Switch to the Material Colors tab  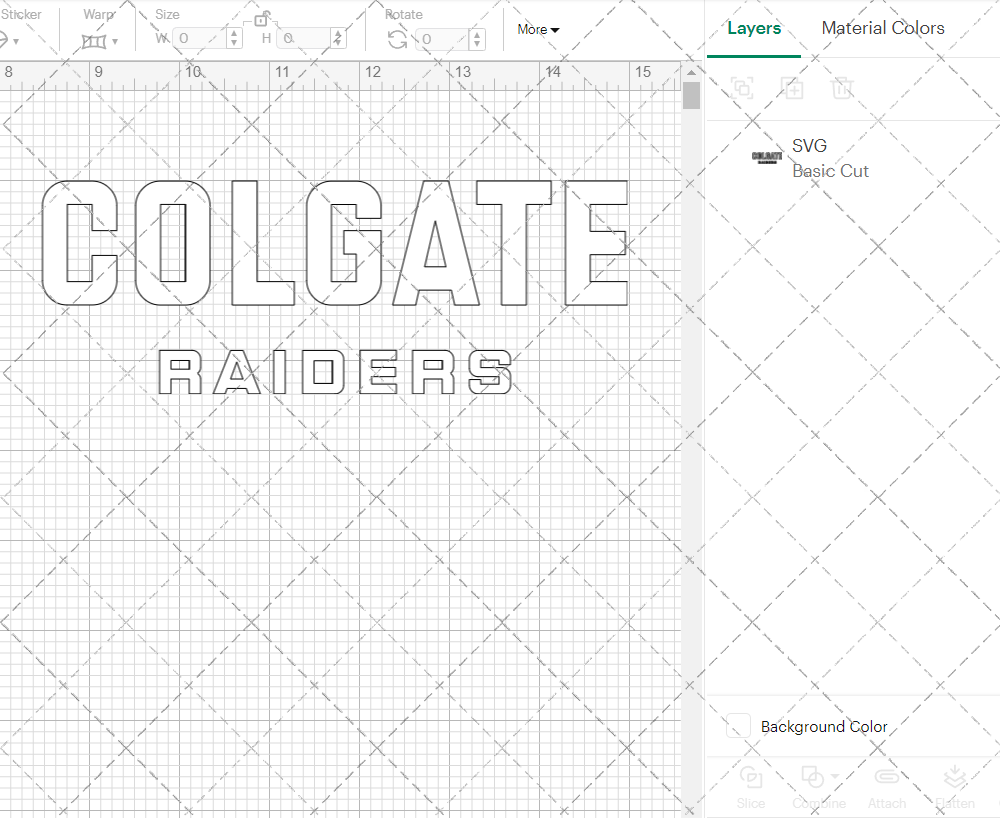coord(882,28)
